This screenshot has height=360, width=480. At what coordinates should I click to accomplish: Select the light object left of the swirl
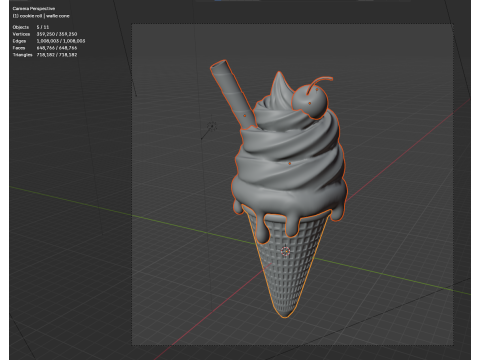(212, 126)
